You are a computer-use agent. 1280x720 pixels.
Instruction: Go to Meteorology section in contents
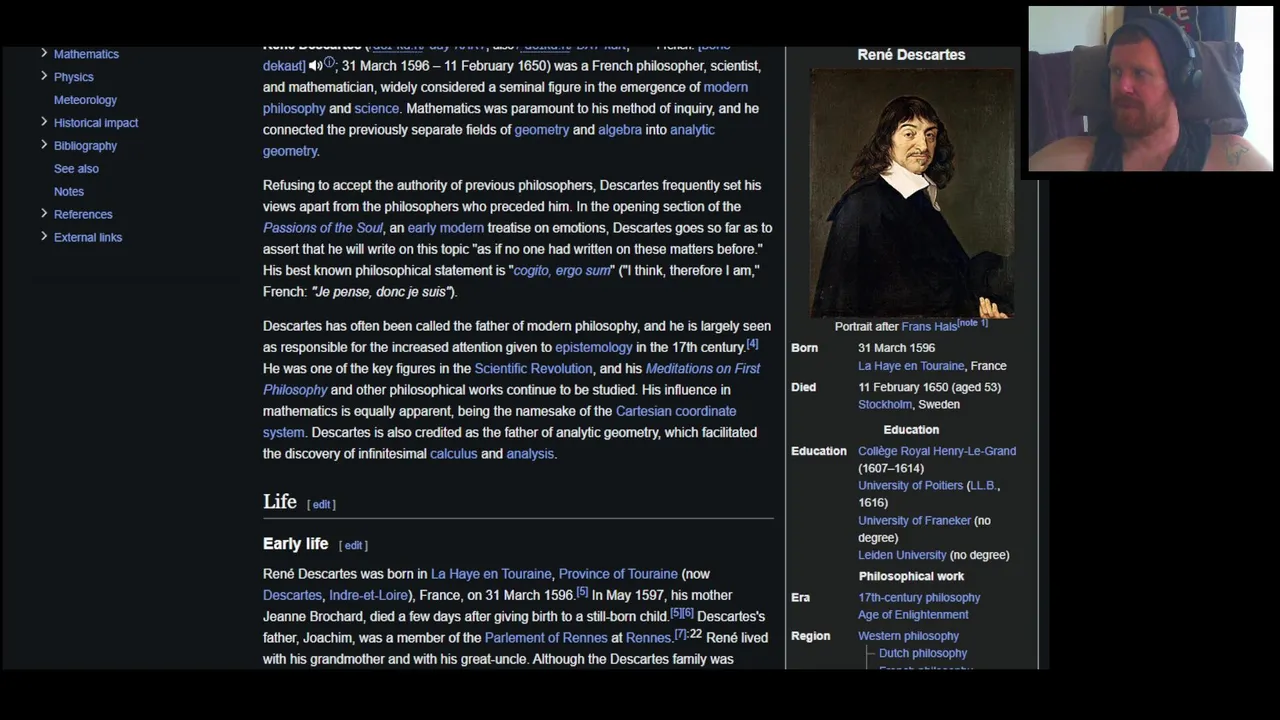[x=85, y=100]
